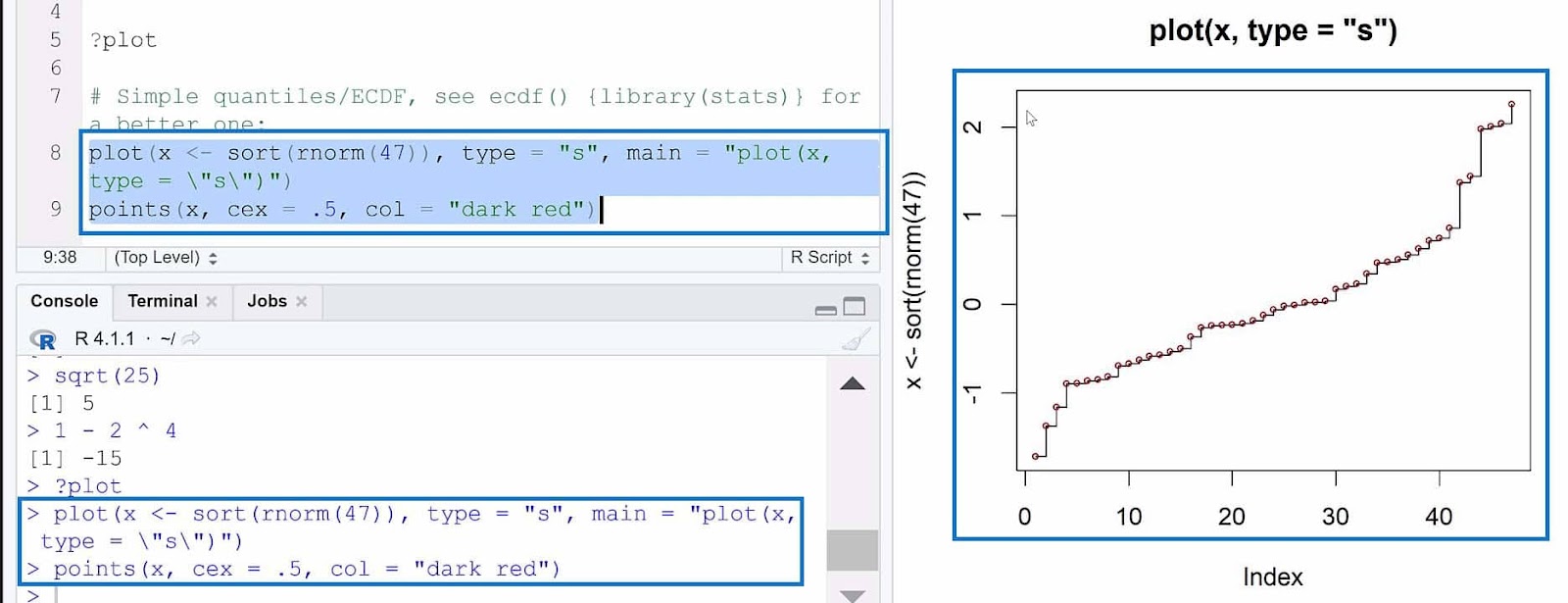Click the ?plot command in console
Screen dimensions: 1568x603
point(88,485)
